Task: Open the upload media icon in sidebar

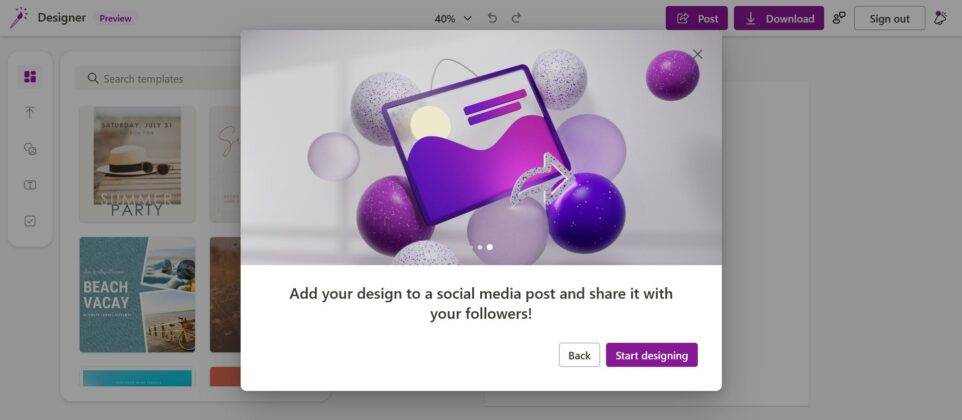Action: point(30,112)
